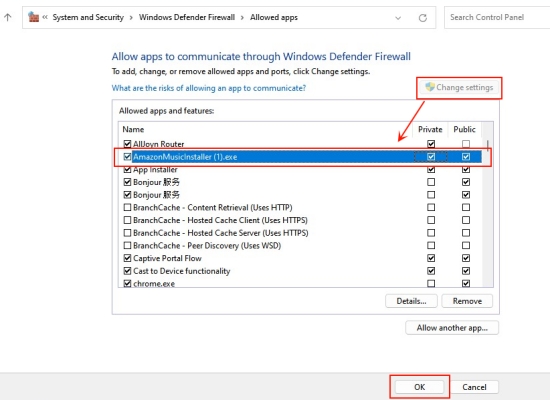The image size is (550, 400).
Task: Toggle chrome.exe name checkbox
Action: pyautogui.click(x=127, y=284)
